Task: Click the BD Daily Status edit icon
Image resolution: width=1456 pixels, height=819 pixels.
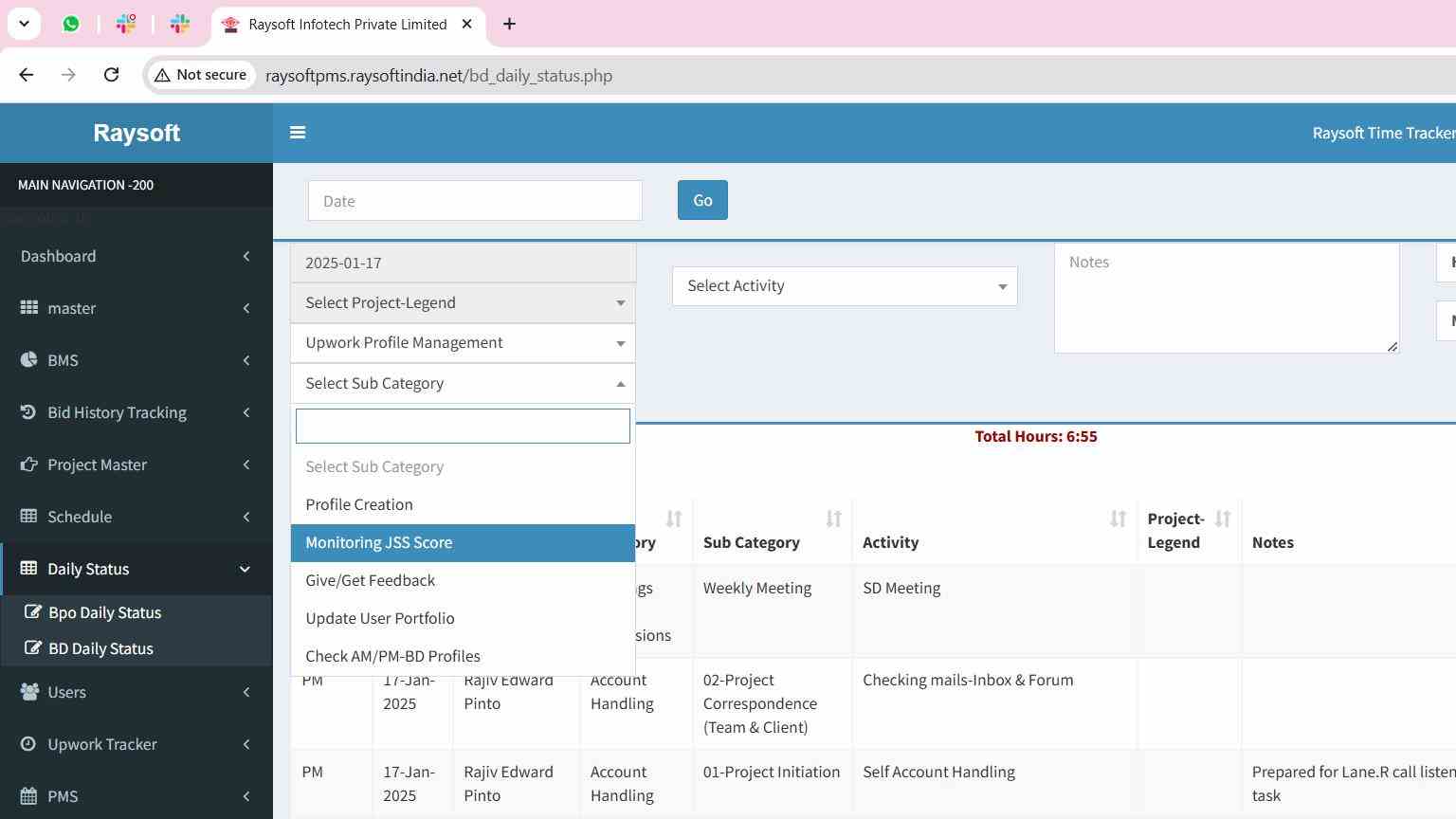Action: click(33, 648)
